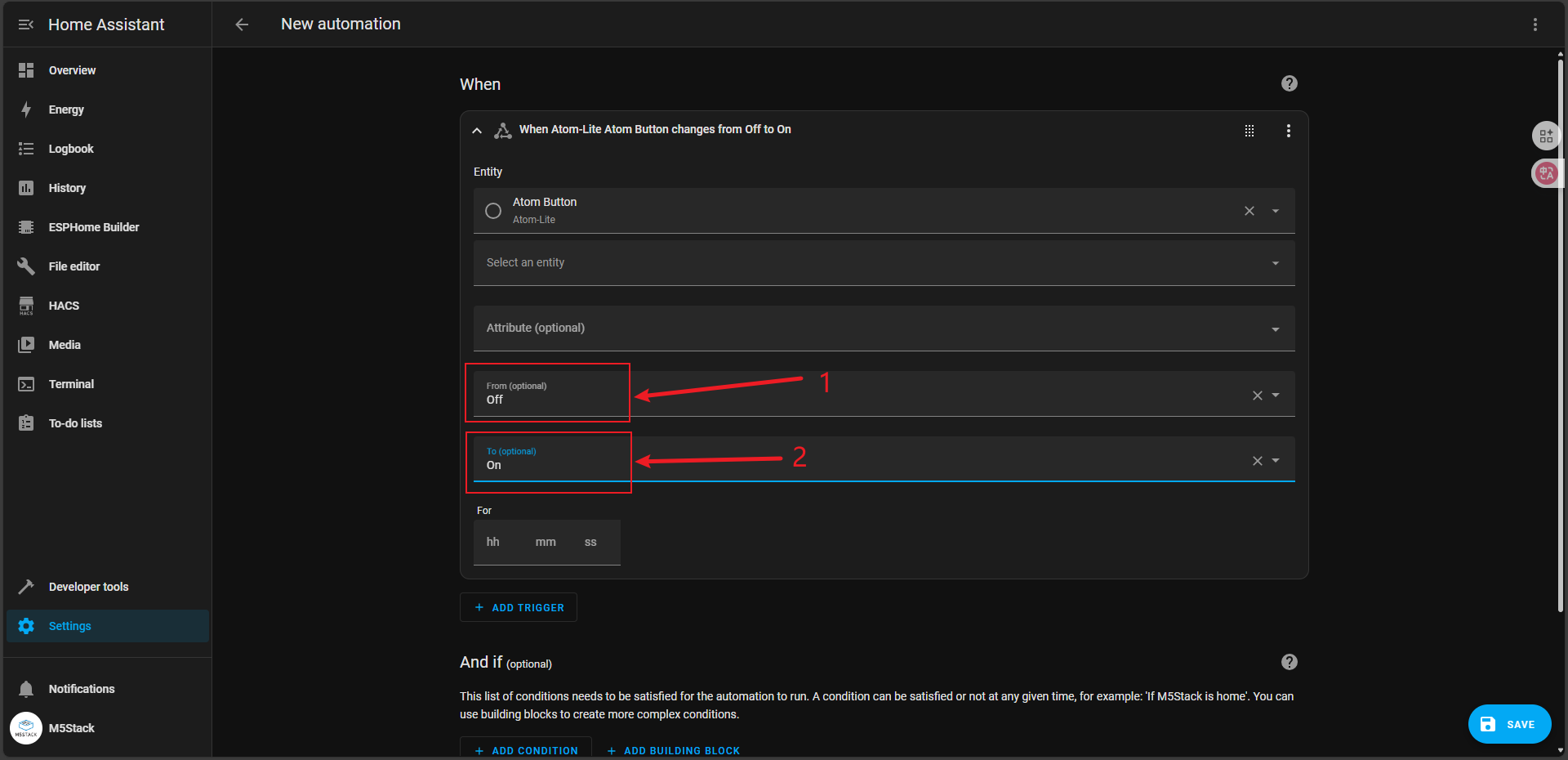The image size is (1568, 760).
Task: Click the From (optional) field showing Off
Action: pyautogui.click(x=884, y=394)
